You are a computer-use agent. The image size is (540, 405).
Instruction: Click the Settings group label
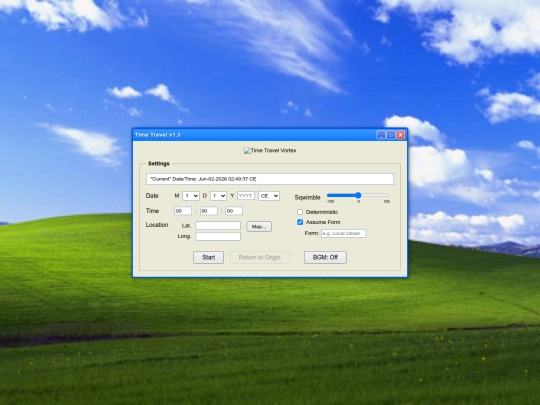[159, 164]
